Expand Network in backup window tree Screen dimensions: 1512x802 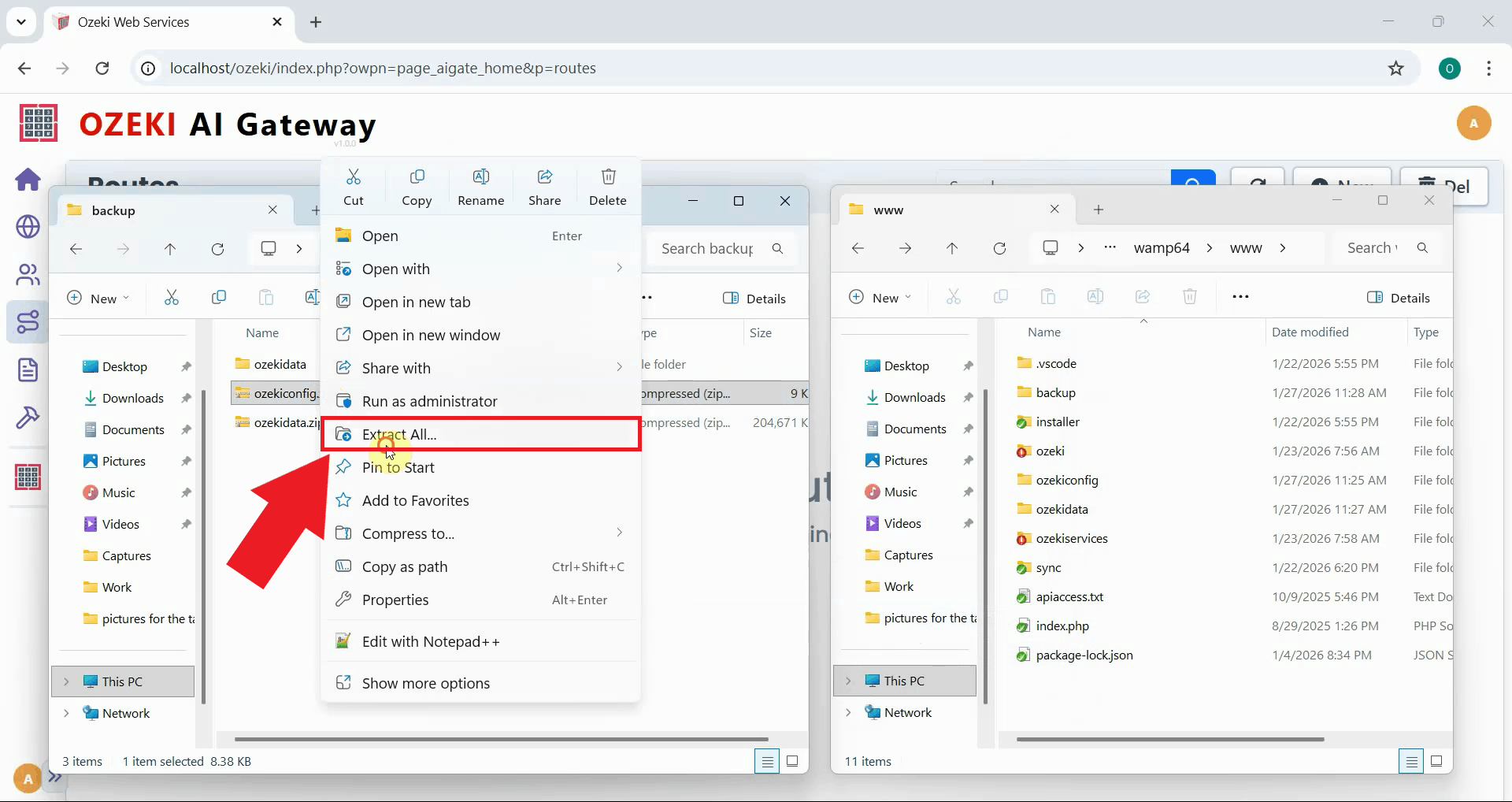pyautogui.click(x=66, y=713)
